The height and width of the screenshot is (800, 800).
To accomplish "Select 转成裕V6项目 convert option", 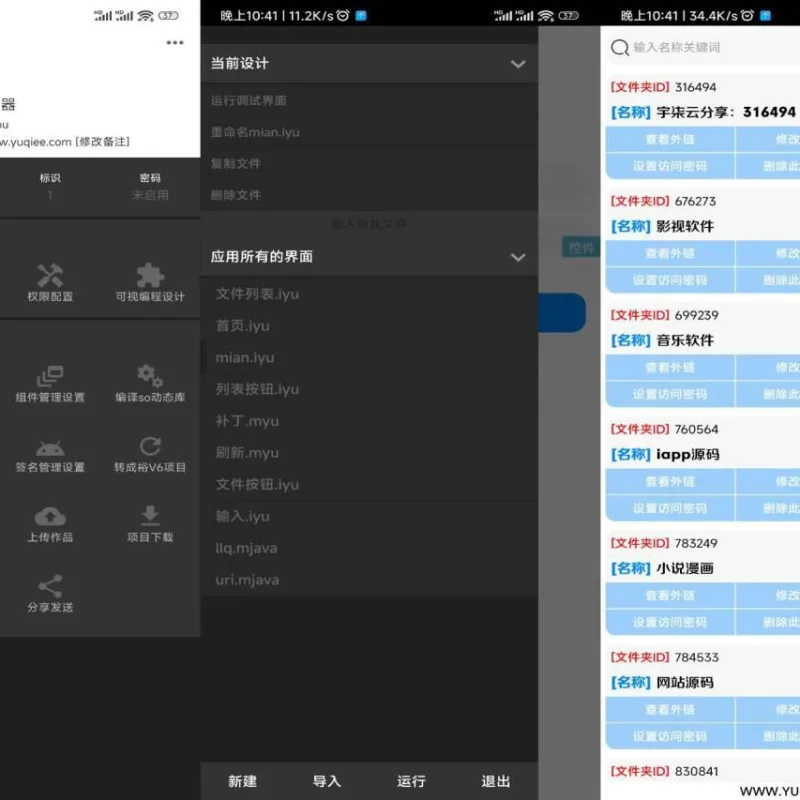I will 150,455.
